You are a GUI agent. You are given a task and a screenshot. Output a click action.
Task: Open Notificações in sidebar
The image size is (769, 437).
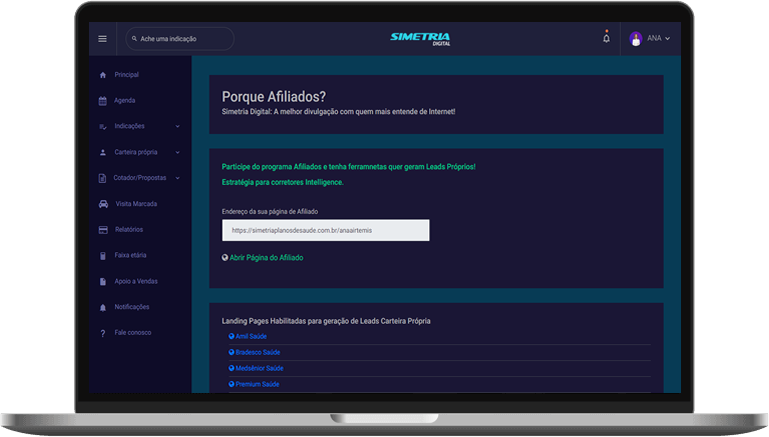point(132,307)
